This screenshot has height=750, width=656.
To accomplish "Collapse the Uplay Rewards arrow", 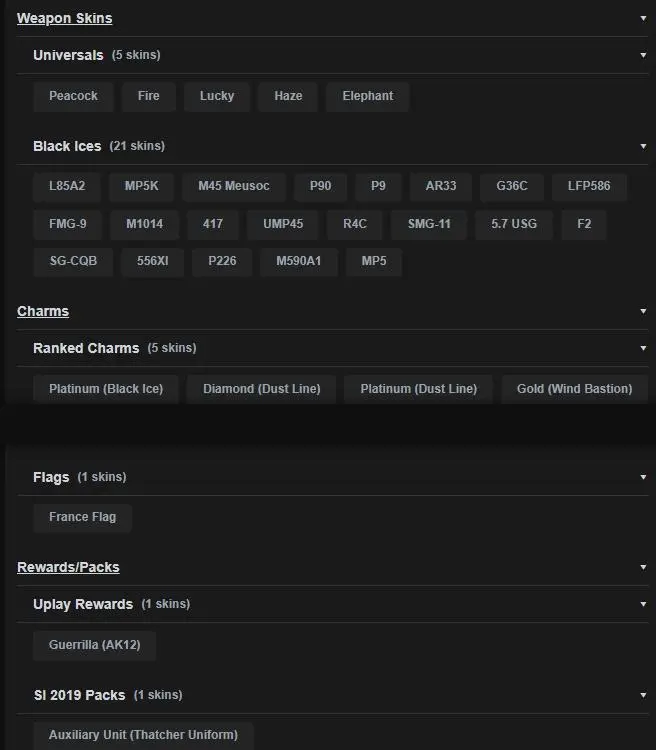I will pos(643,604).
